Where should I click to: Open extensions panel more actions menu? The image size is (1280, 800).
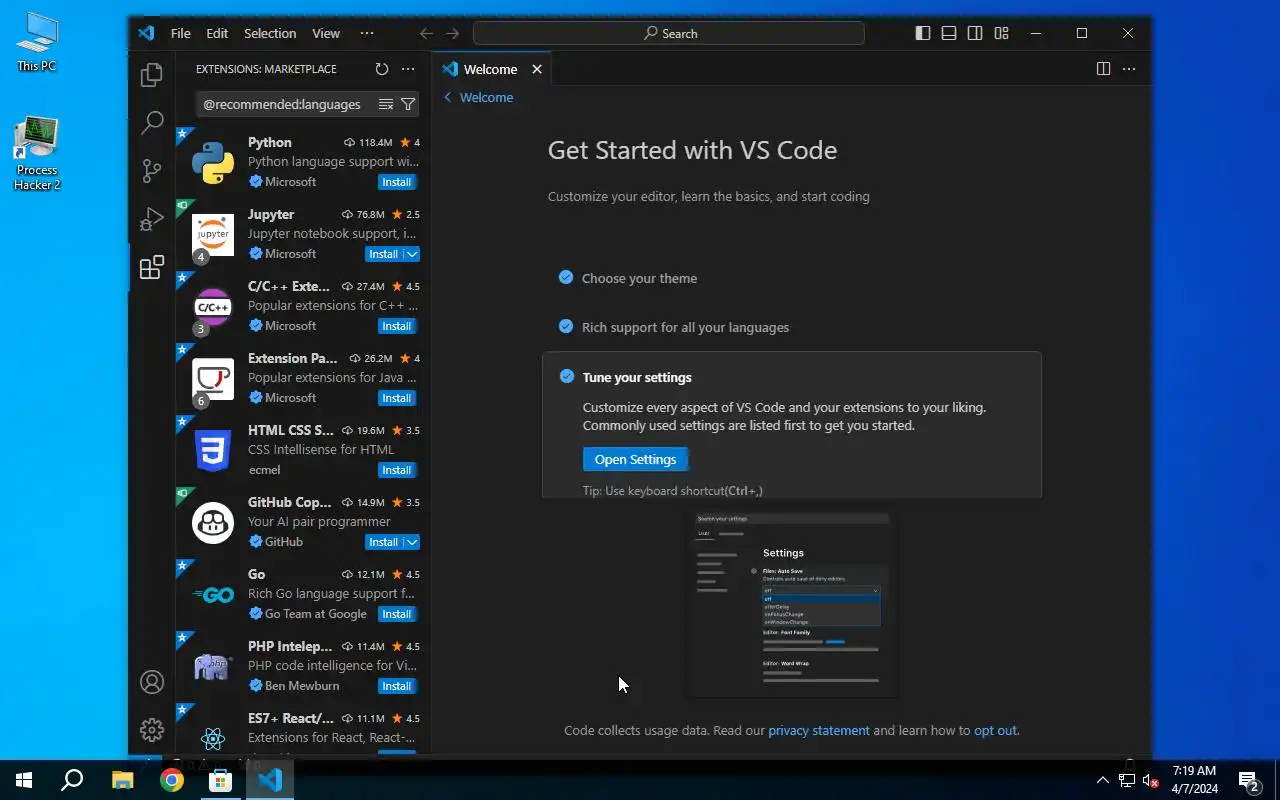pyautogui.click(x=408, y=69)
